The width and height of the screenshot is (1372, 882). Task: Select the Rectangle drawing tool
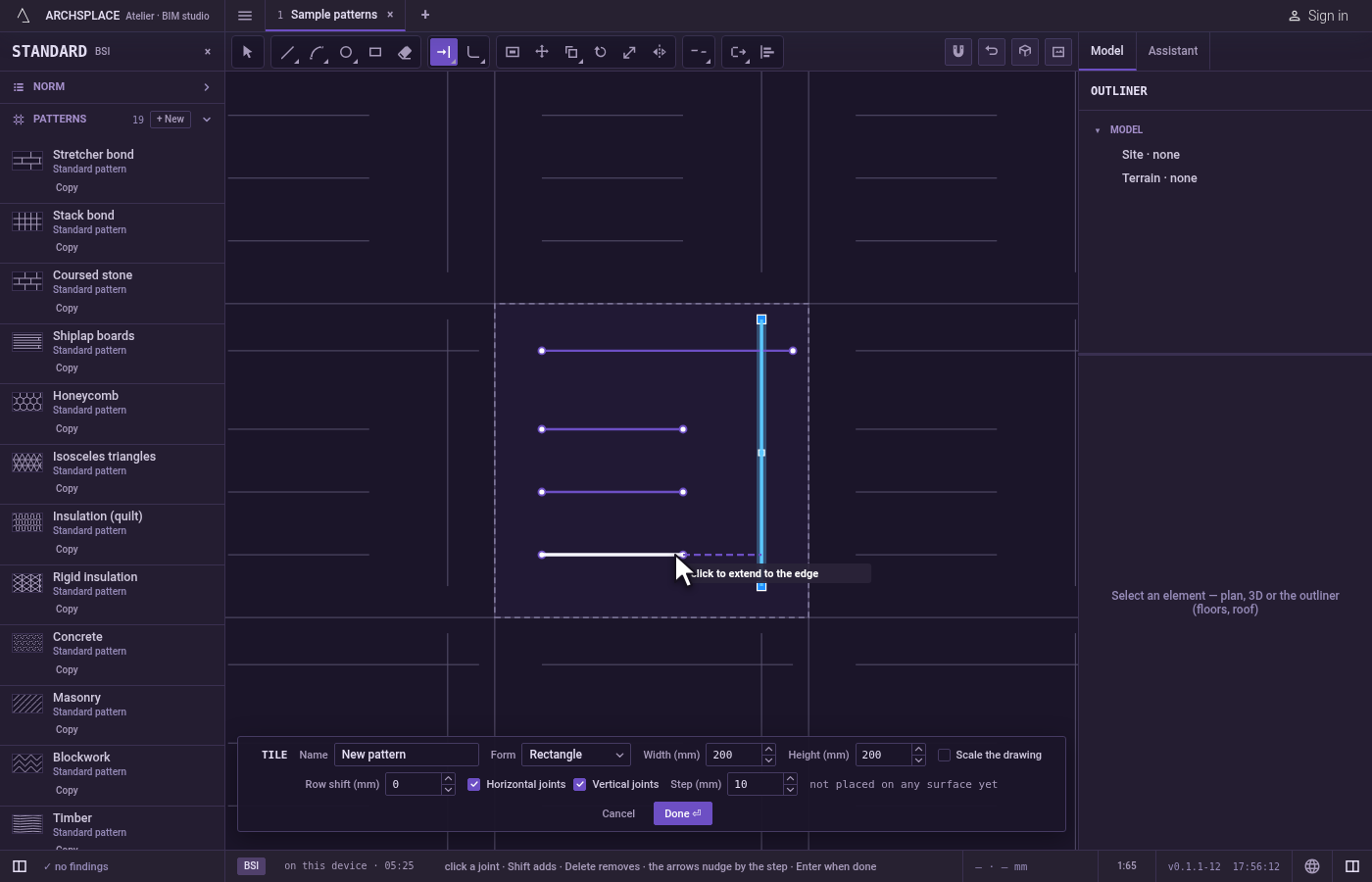(x=375, y=52)
